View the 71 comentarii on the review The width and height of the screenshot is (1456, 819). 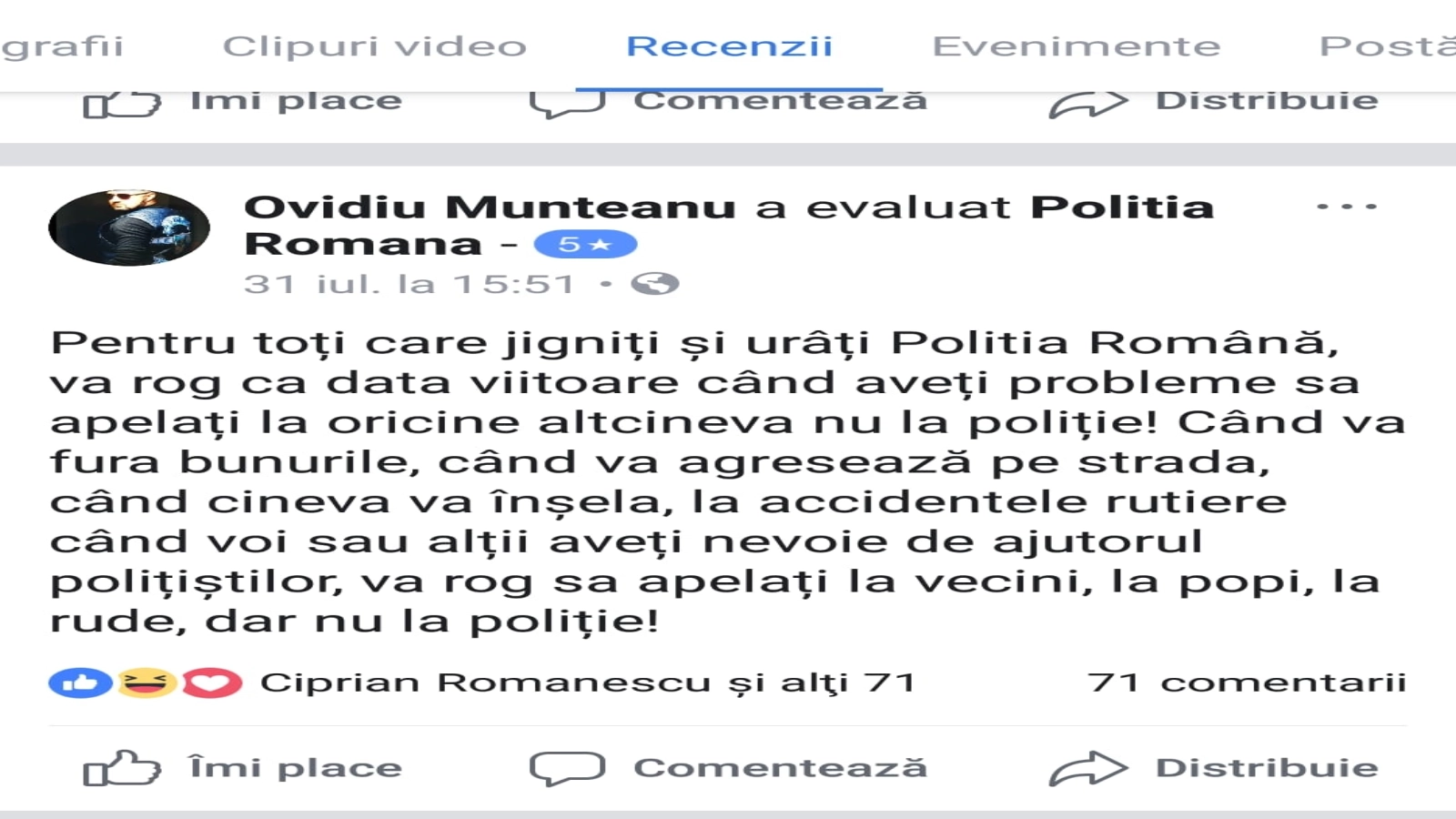1248,682
